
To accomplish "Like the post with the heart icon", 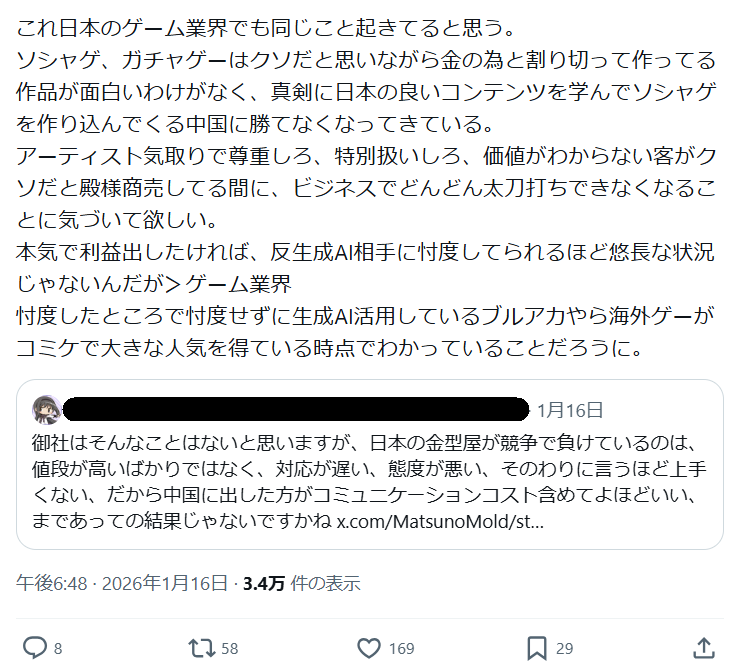I will tap(369, 648).
